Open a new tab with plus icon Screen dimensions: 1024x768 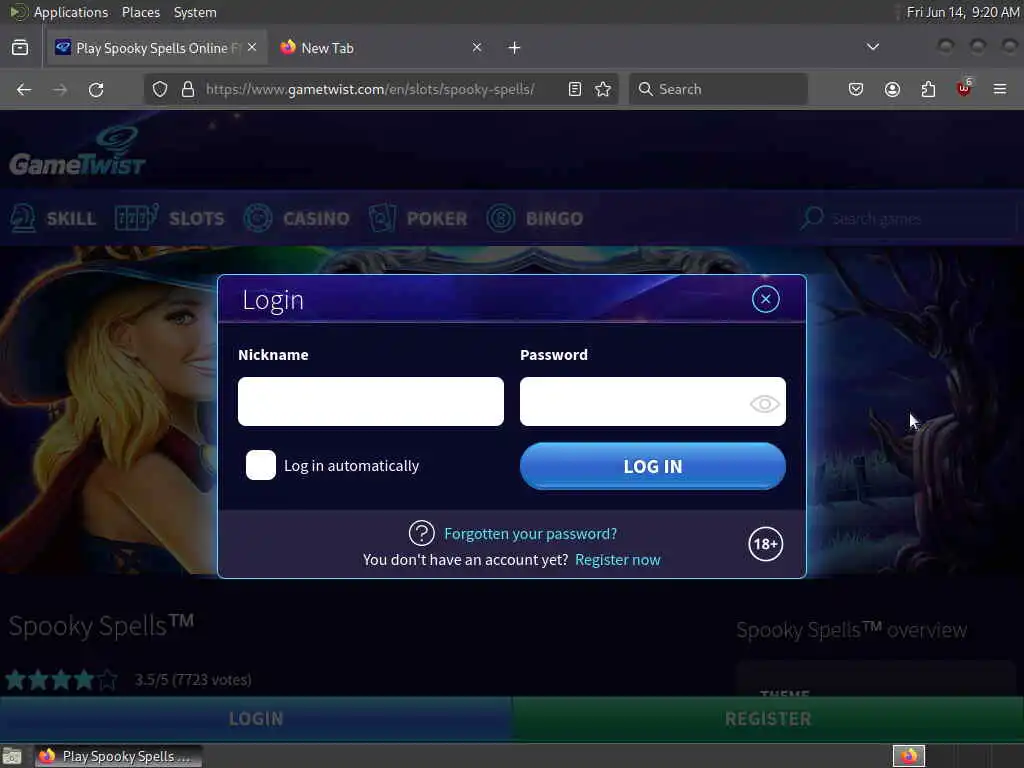(x=515, y=48)
